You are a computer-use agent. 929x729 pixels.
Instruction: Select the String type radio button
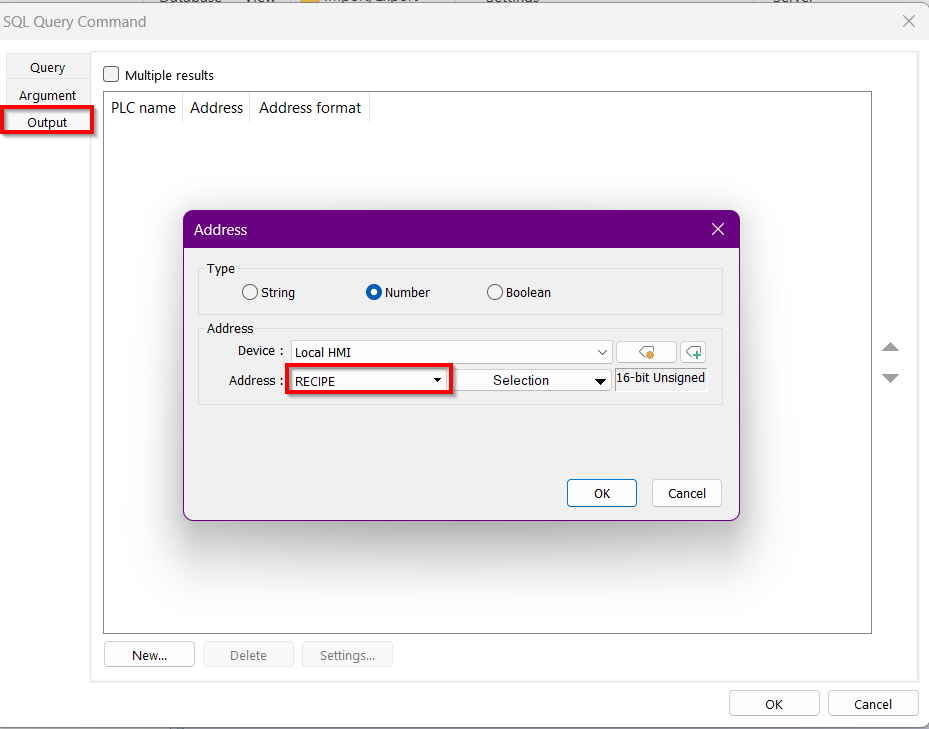point(250,293)
